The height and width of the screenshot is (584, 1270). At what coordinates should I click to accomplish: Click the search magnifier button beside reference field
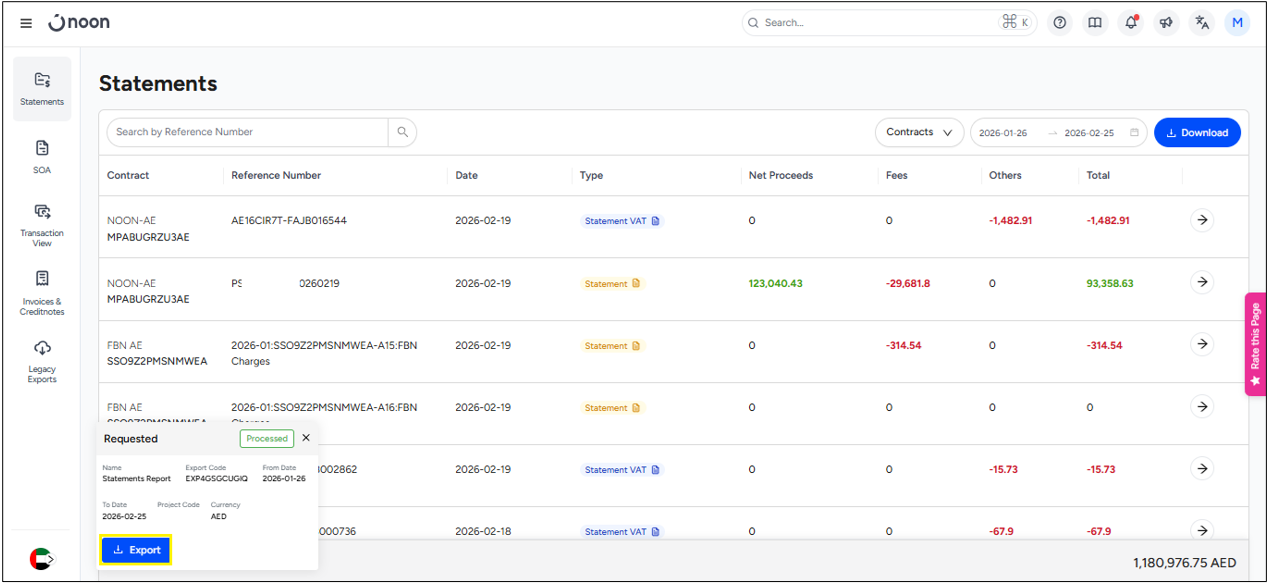click(x=402, y=132)
